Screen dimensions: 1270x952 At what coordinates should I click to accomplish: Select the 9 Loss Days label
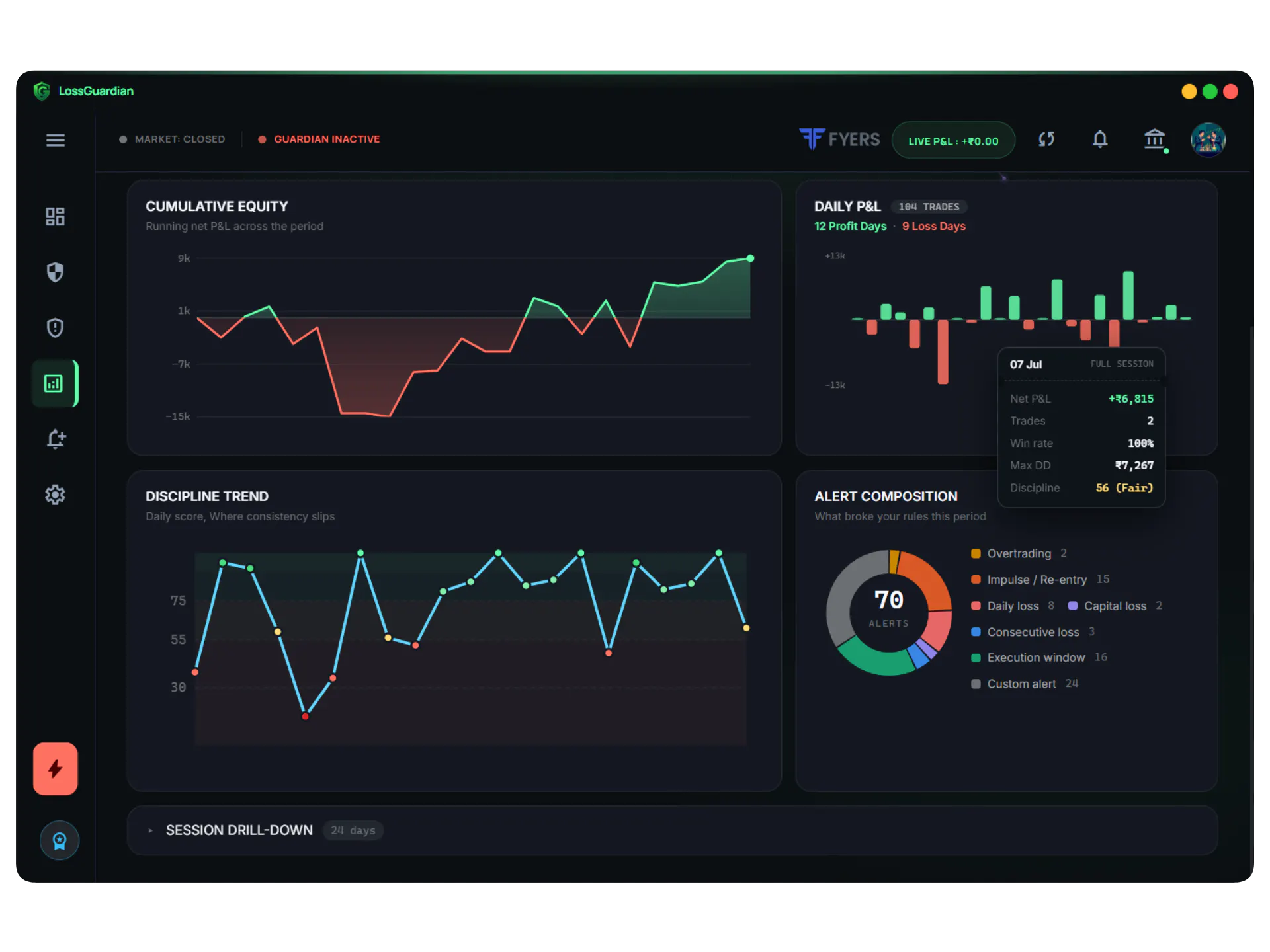pos(934,226)
